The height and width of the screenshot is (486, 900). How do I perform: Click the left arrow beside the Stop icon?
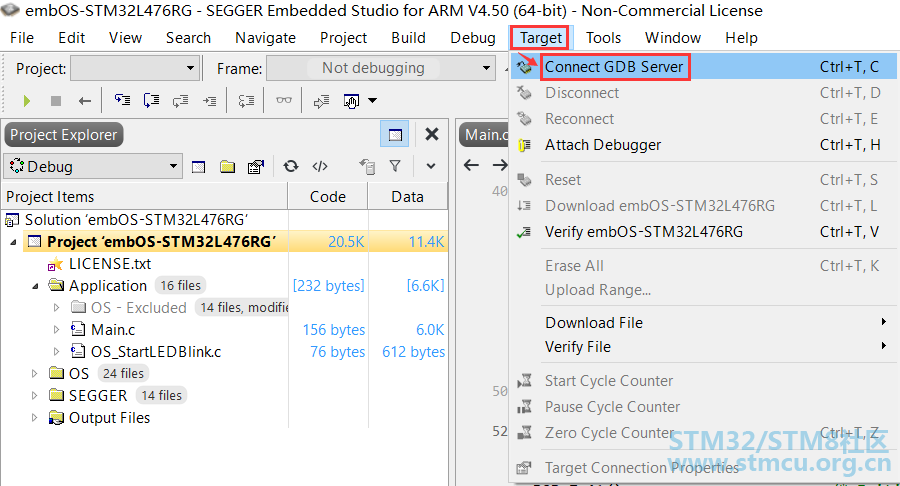[x=85, y=101]
